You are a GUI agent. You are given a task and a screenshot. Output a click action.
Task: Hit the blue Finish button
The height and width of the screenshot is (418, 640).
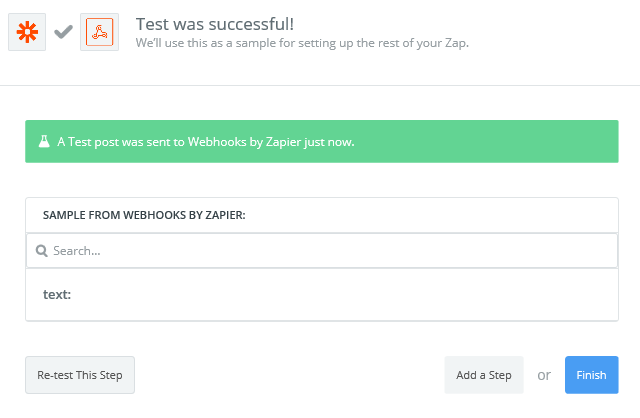point(591,375)
